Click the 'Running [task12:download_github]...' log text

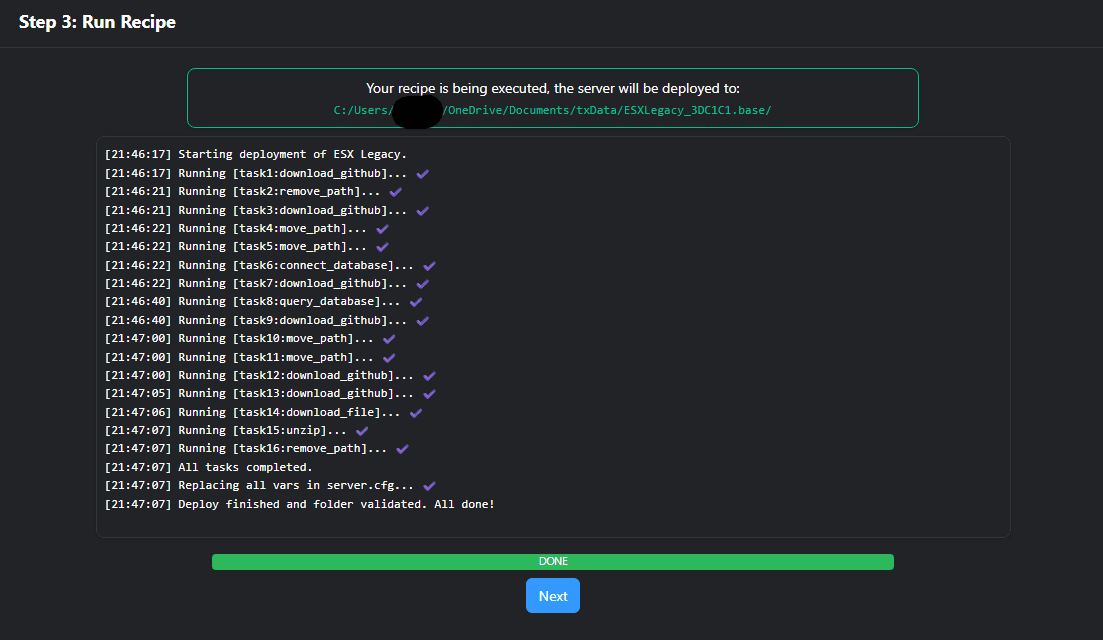pyautogui.click(x=296, y=375)
